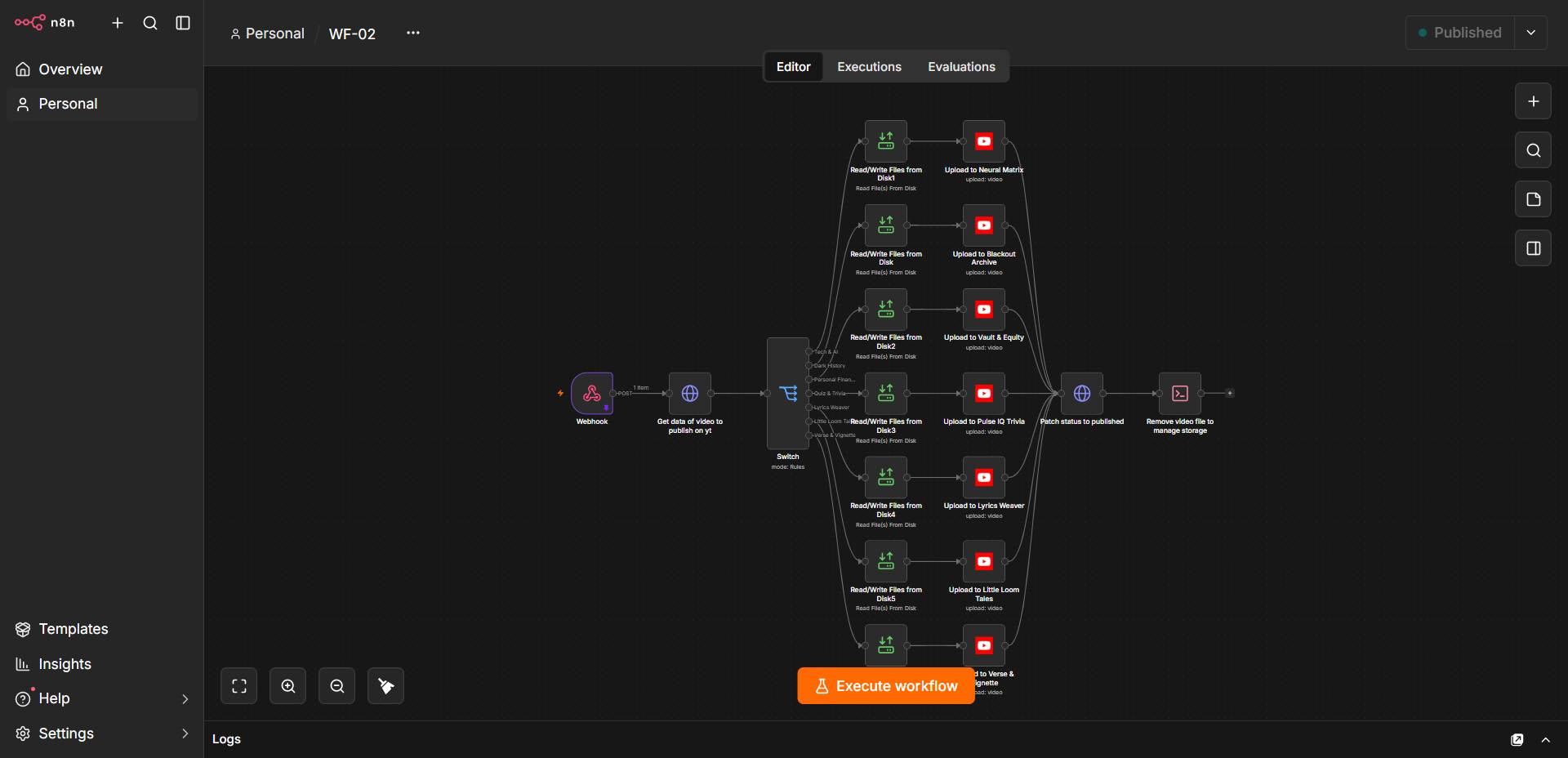Select the Webhook trigger node
Image resolution: width=1568 pixels, height=758 pixels.
592,394
